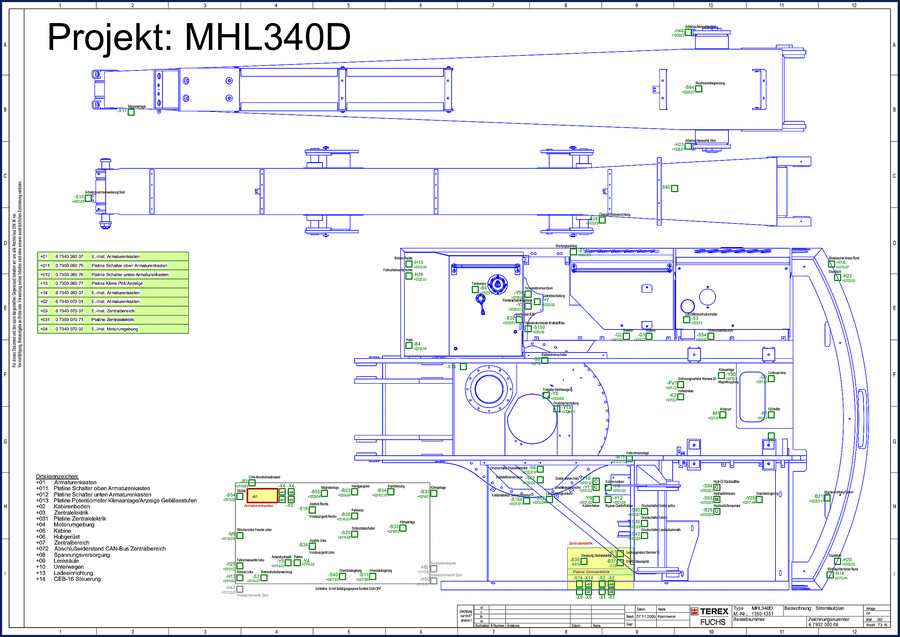Click legend row '+011 Platine Schalter oben Armaturenkasten'
This screenshot has height=637, width=900.
pyautogui.click(x=113, y=266)
